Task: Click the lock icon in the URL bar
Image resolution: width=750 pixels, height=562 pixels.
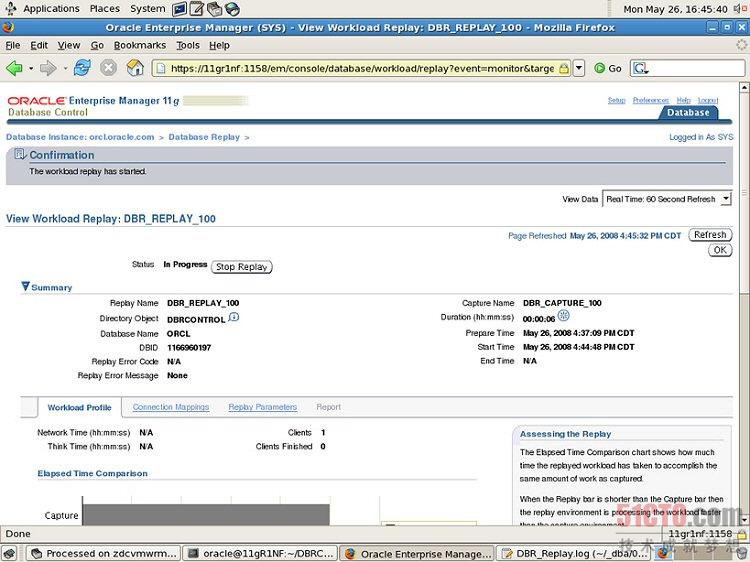Action: tap(564, 69)
